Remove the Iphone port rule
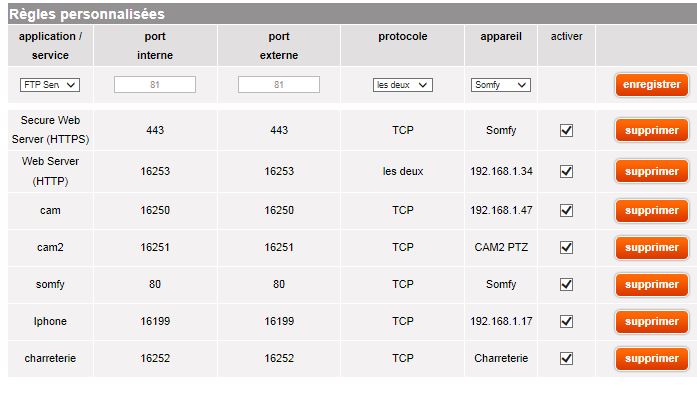Image resolution: width=697 pixels, height=402 pixels. tap(652, 321)
